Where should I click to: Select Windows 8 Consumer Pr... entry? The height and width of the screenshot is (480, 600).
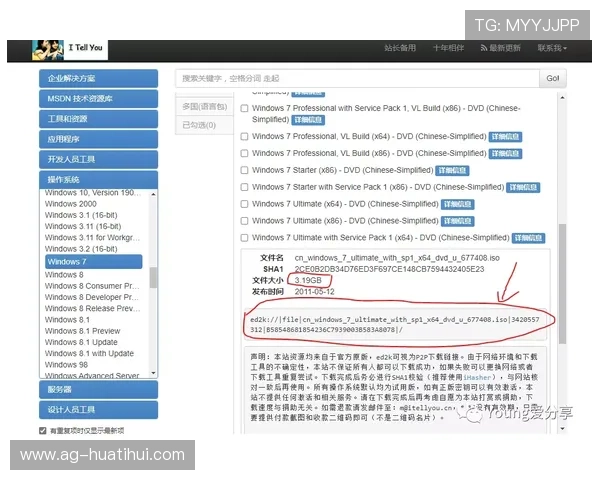[x=92, y=286]
